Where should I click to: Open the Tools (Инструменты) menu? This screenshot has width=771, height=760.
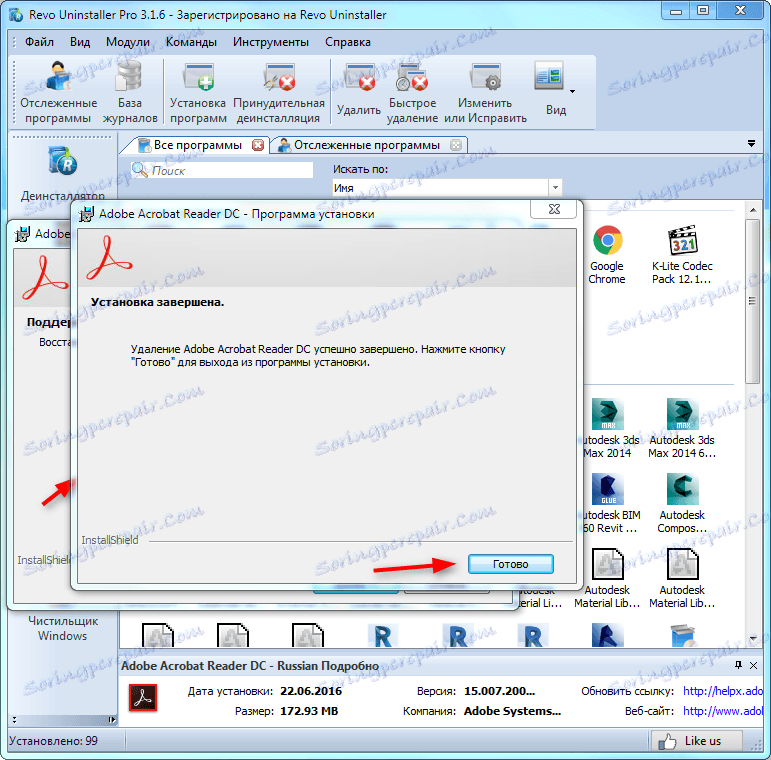271,42
